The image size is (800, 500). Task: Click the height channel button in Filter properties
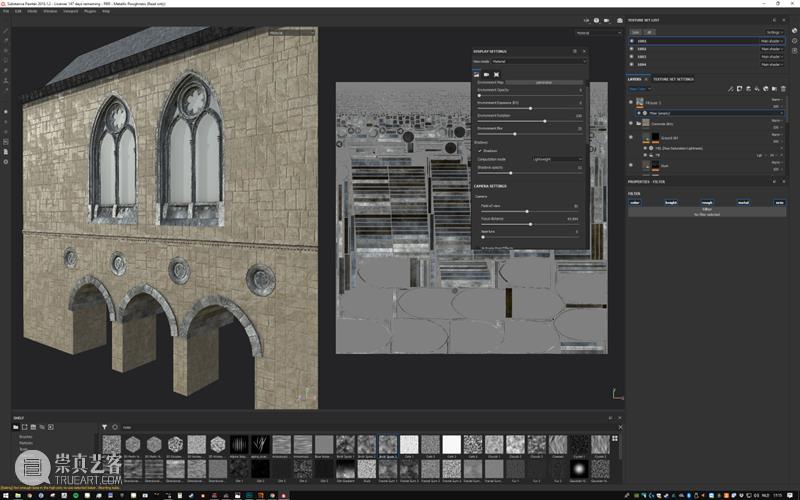pyautogui.click(x=671, y=202)
